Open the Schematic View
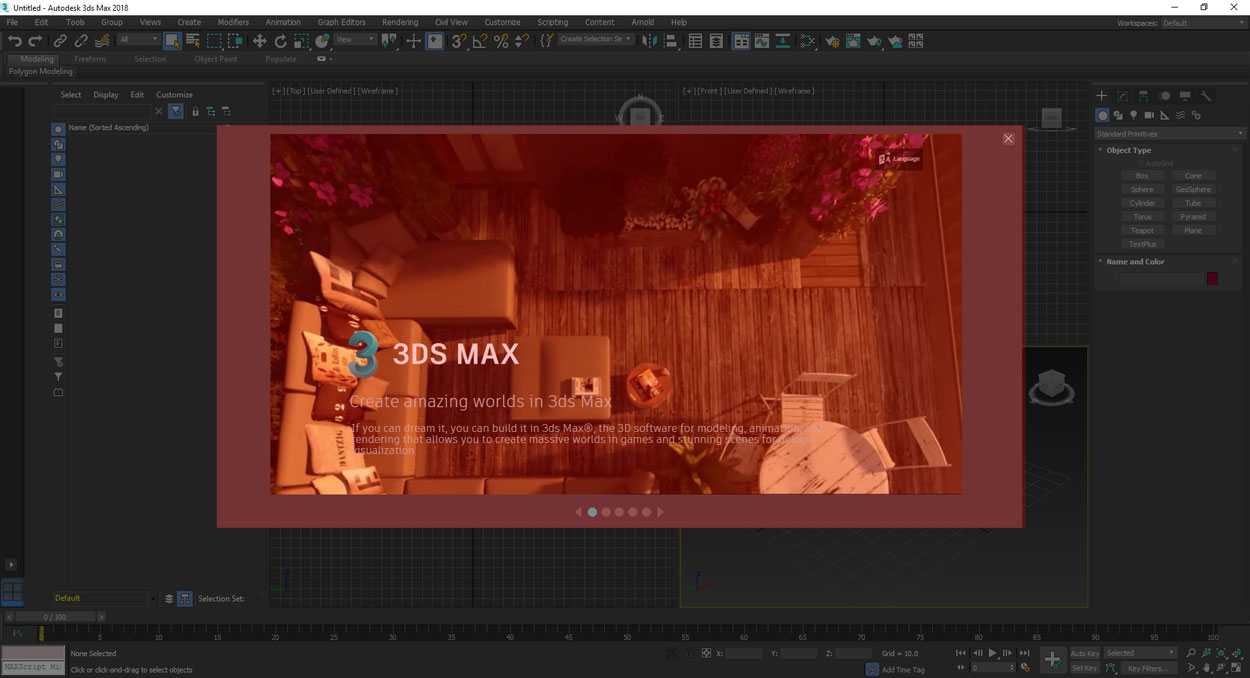Viewport: 1250px width, 678px height. click(783, 41)
